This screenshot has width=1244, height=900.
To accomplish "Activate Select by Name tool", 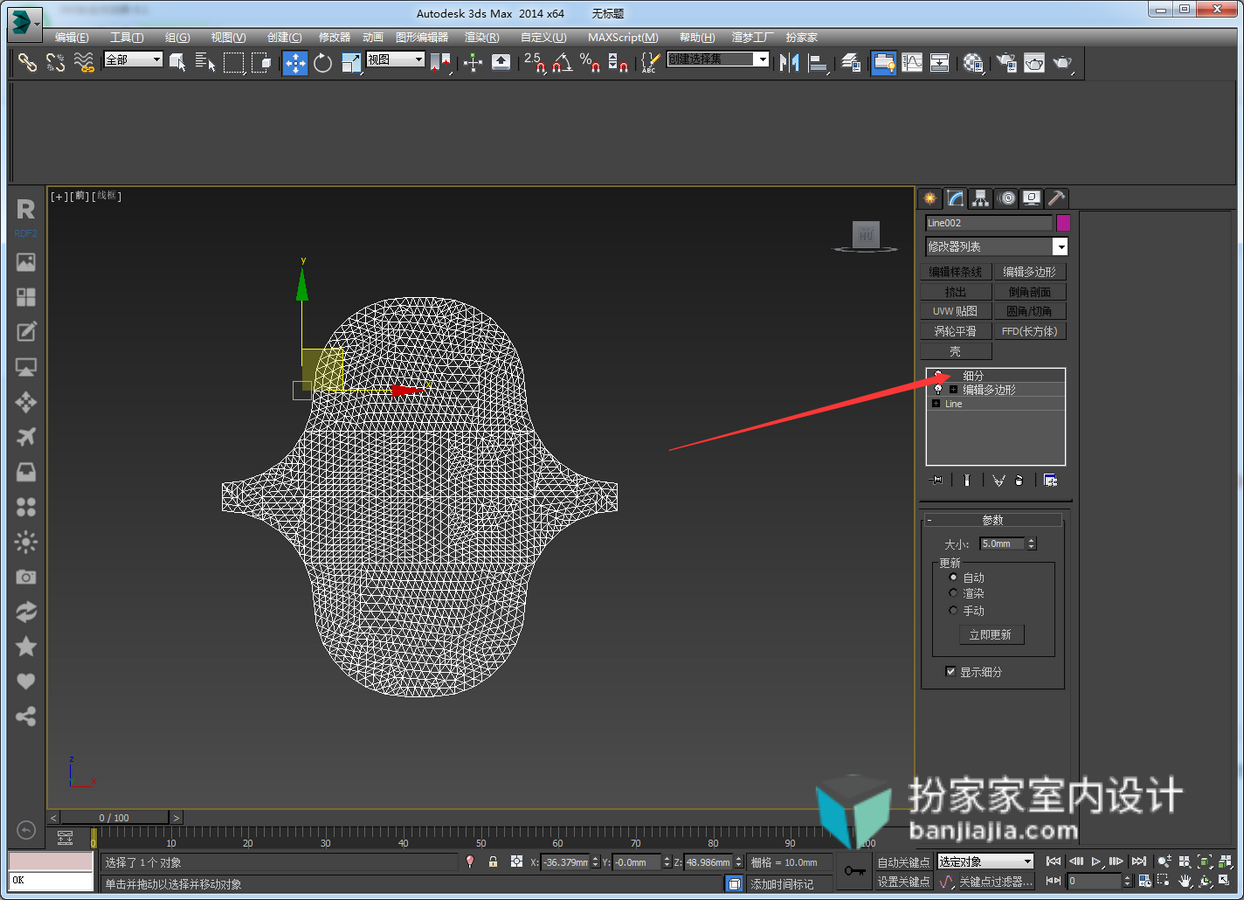I will click(205, 62).
